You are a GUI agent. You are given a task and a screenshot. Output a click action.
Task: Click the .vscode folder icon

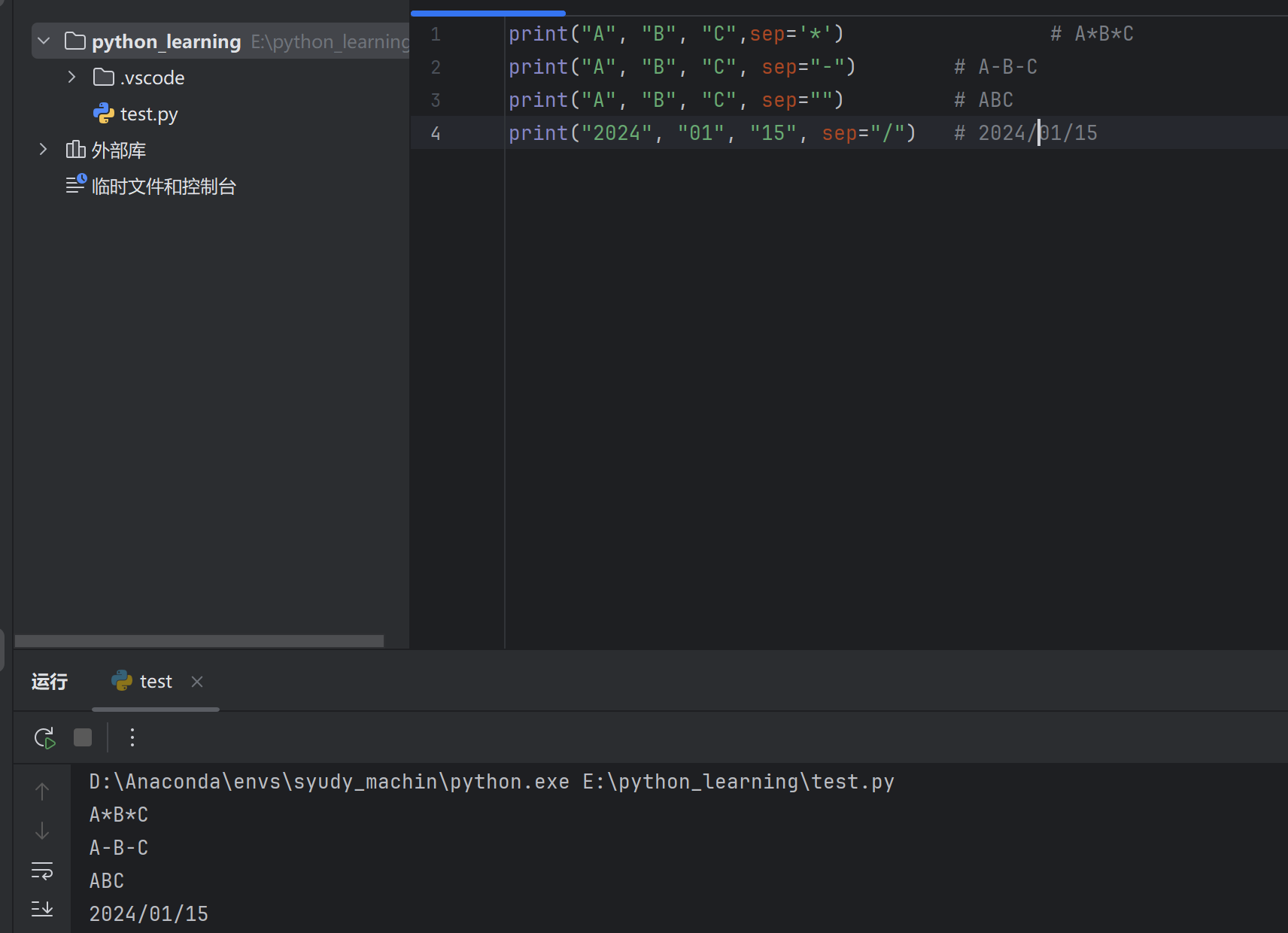[104, 77]
